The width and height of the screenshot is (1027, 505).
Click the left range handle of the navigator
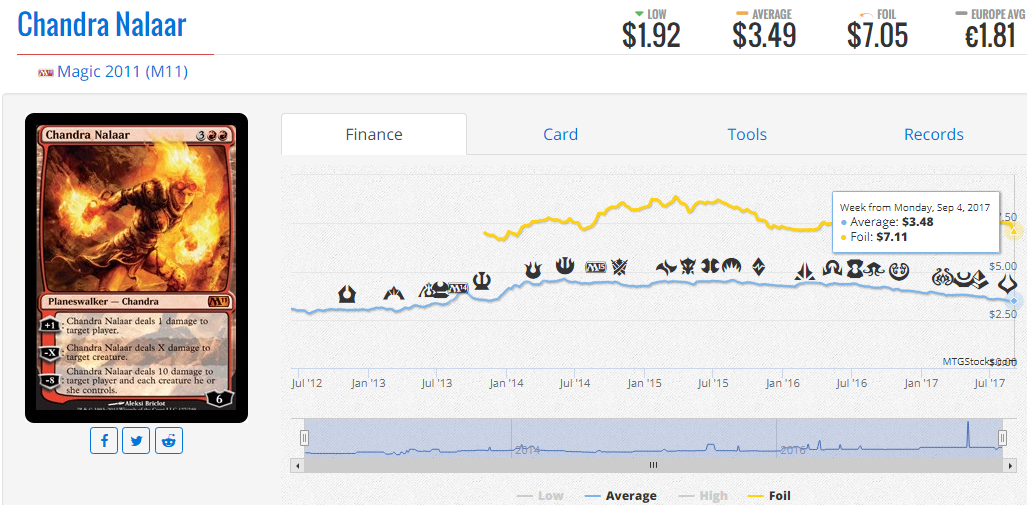[x=305, y=438]
